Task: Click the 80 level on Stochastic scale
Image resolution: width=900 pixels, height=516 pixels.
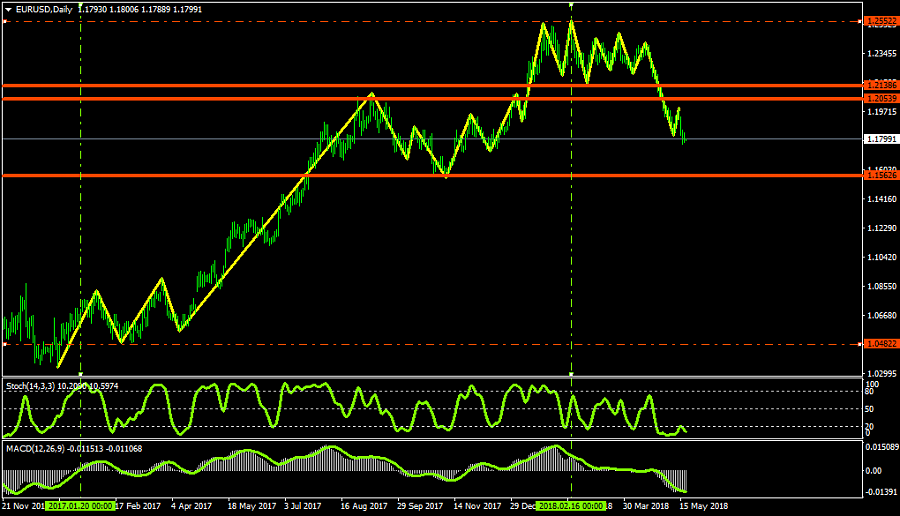Action: coord(870,391)
